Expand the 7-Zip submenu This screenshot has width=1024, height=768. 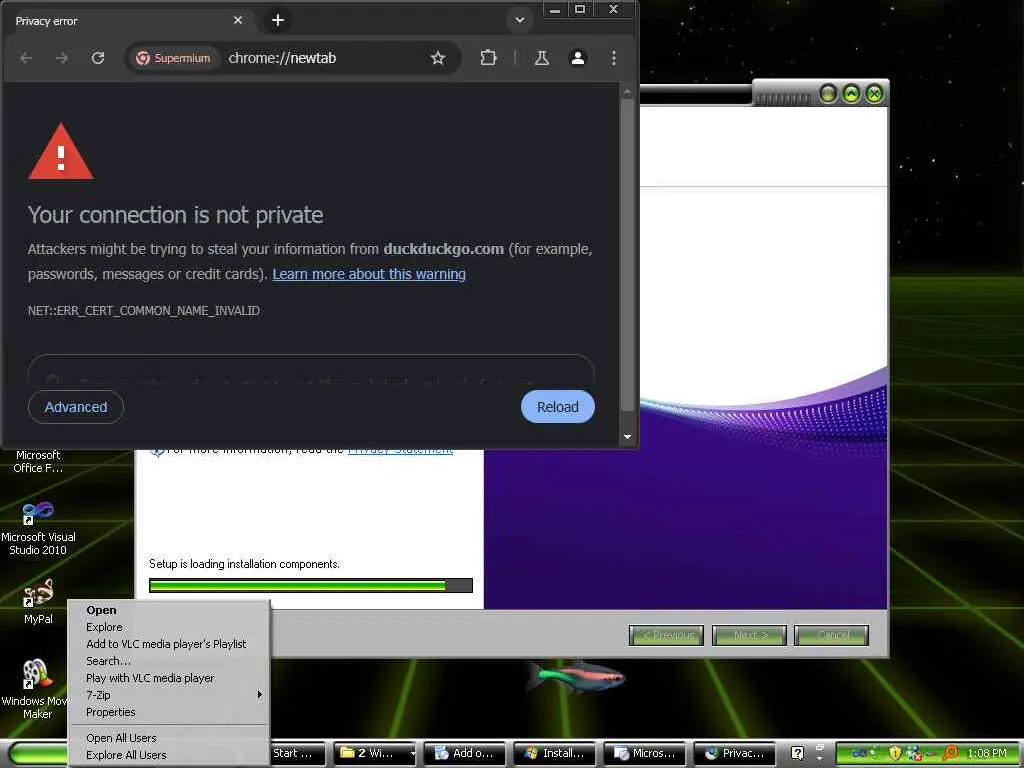[x=168, y=695]
